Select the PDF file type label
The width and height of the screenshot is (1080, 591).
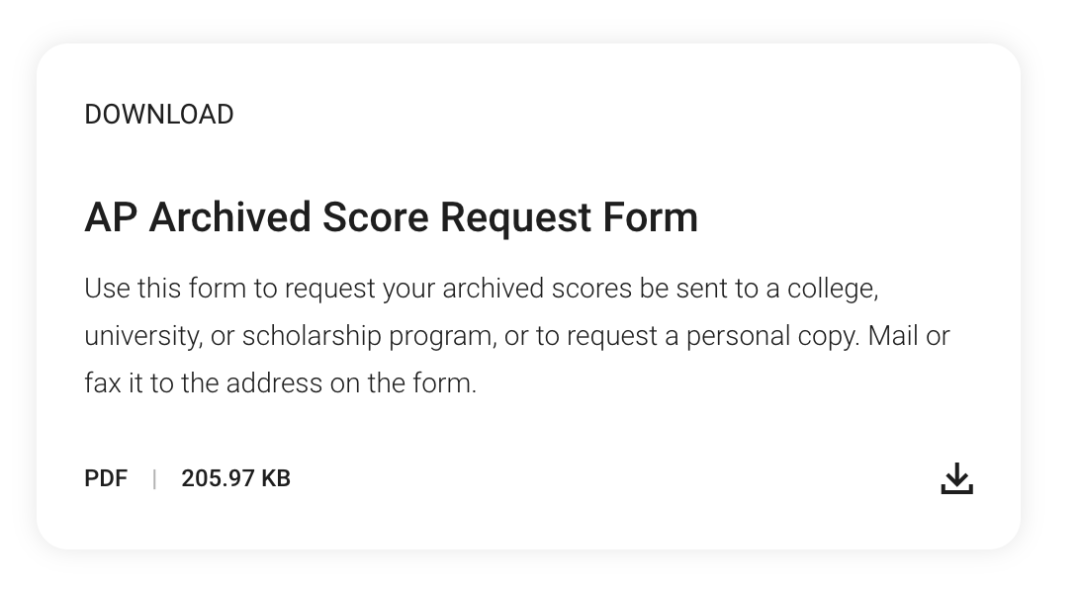tap(106, 478)
